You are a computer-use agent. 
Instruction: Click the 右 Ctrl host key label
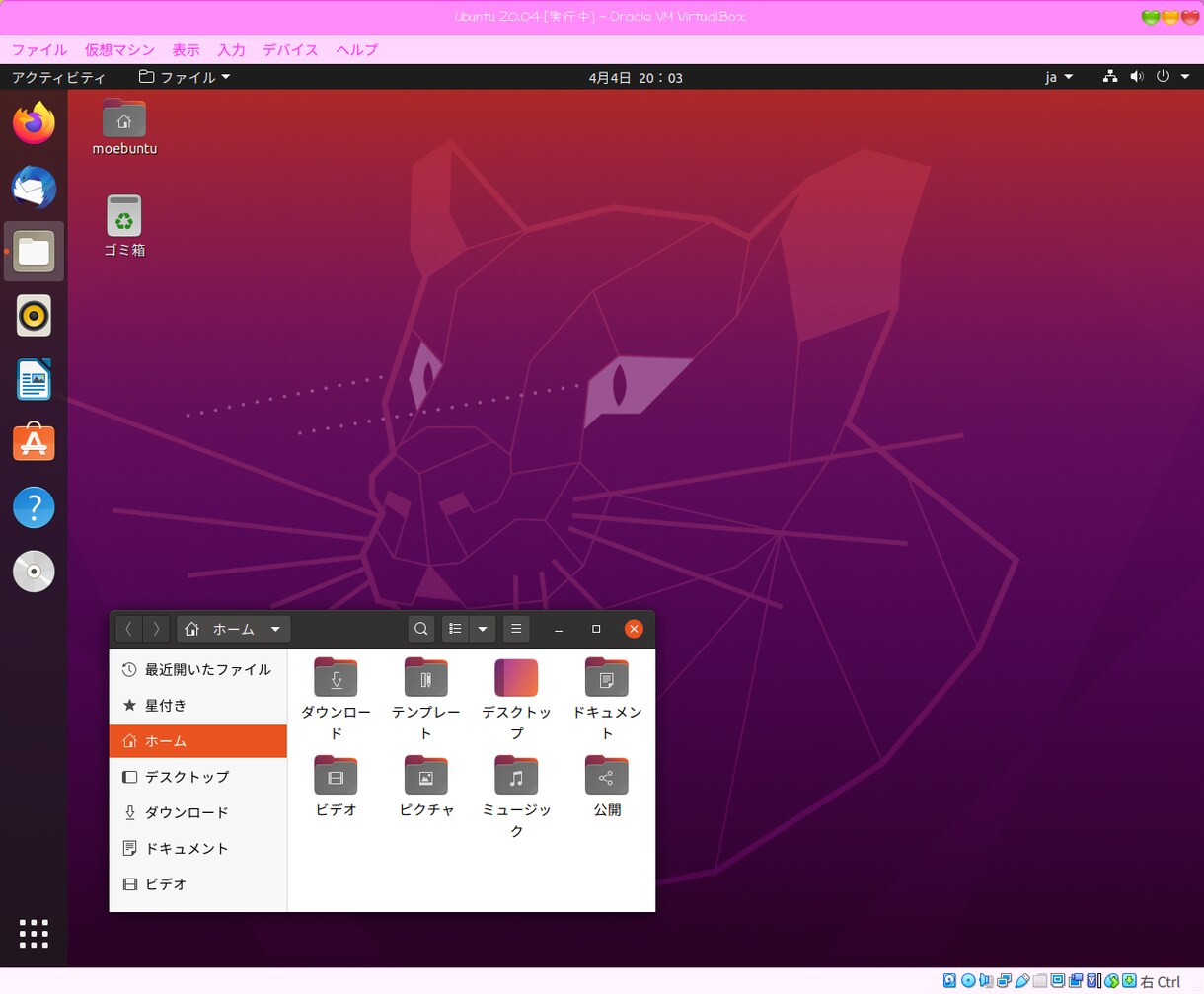point(1161,981)
